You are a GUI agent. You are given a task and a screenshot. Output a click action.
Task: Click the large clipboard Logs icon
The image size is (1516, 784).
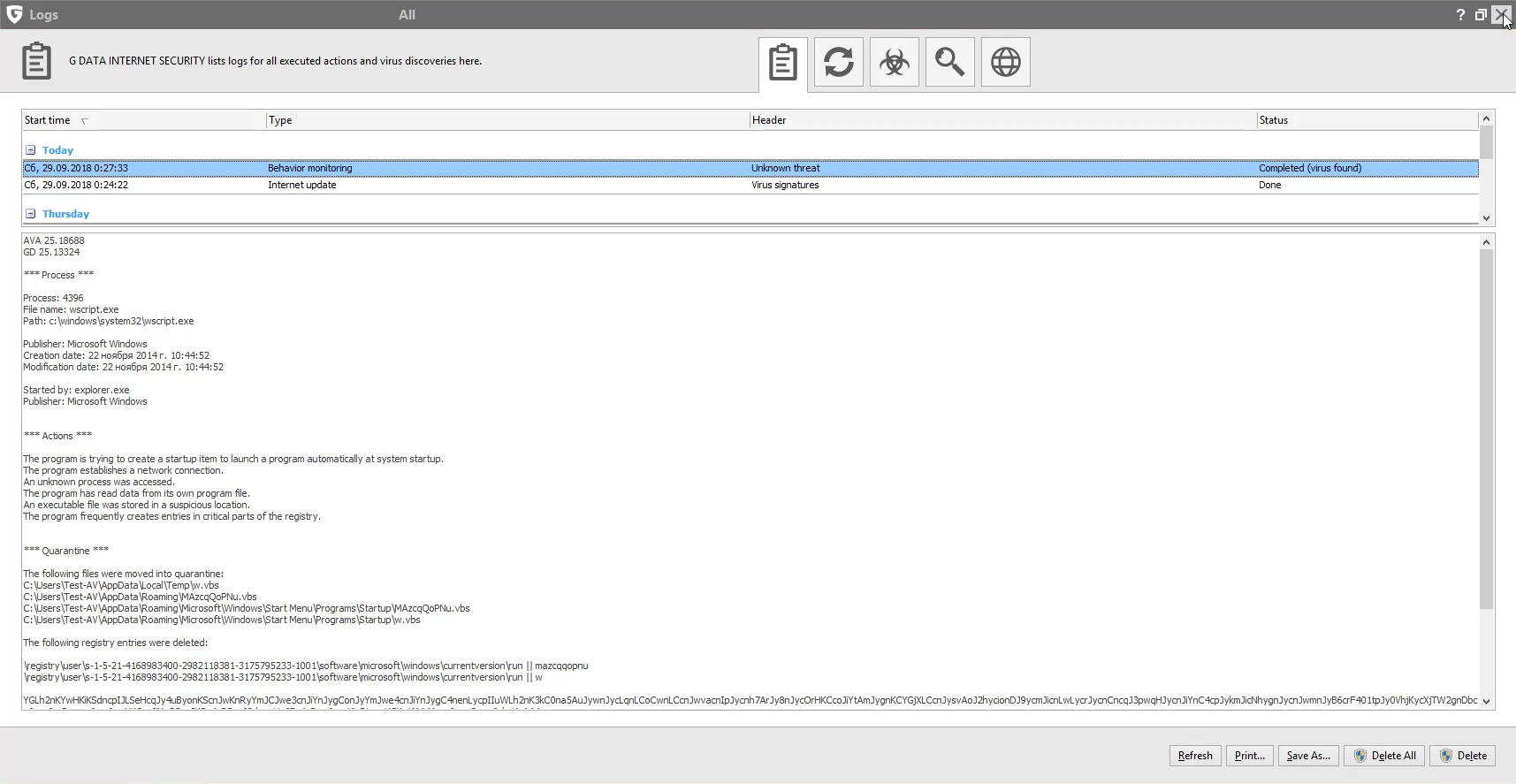[36, 61]
